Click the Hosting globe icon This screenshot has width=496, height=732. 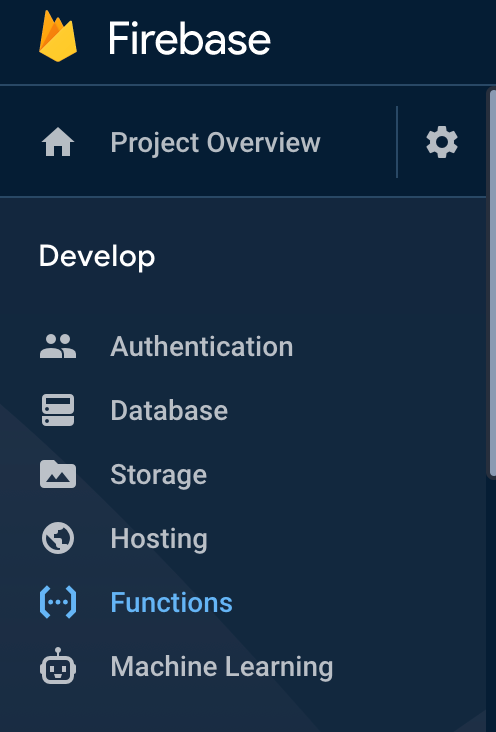point(58,538)
